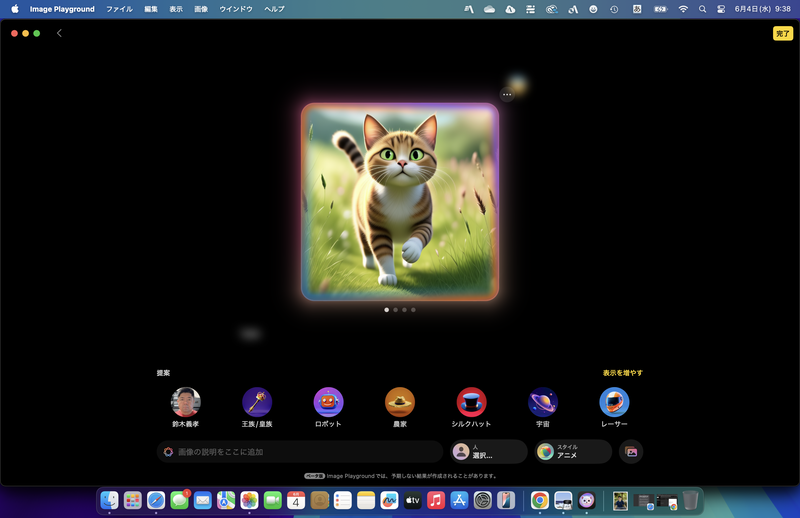Open the Person (人) selector dropdown

[488, 452]
